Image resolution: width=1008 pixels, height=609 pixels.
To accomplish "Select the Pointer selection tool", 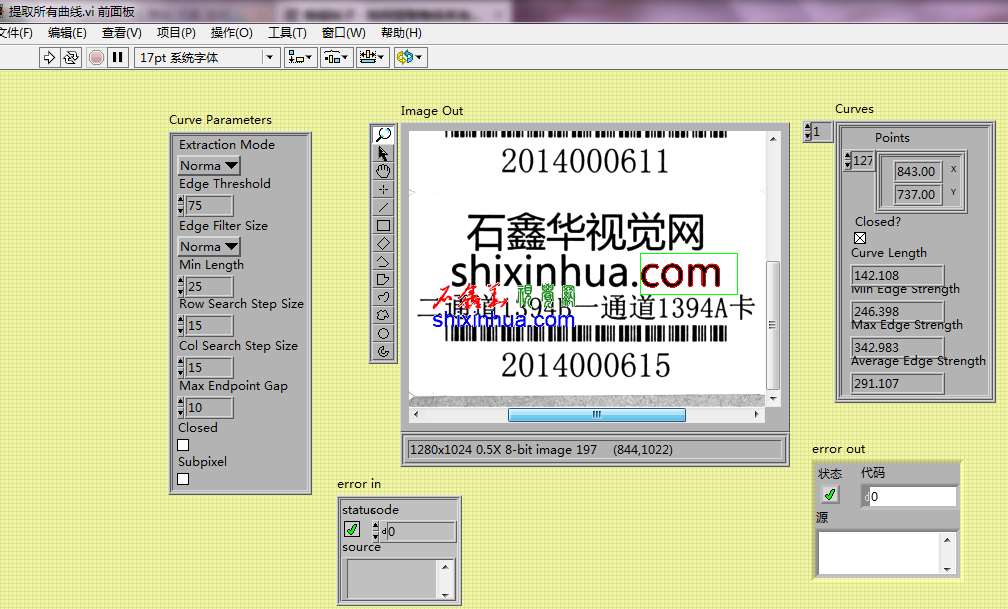I will point(383,153).
